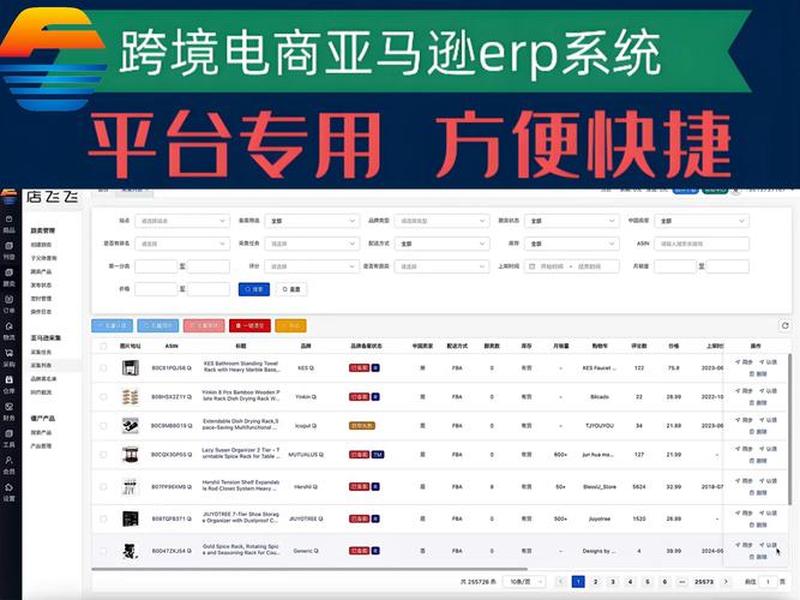Check the JIUYOTREE 7-Tier Shoe Storage row
800x600 pixels.
coord(104,519)
